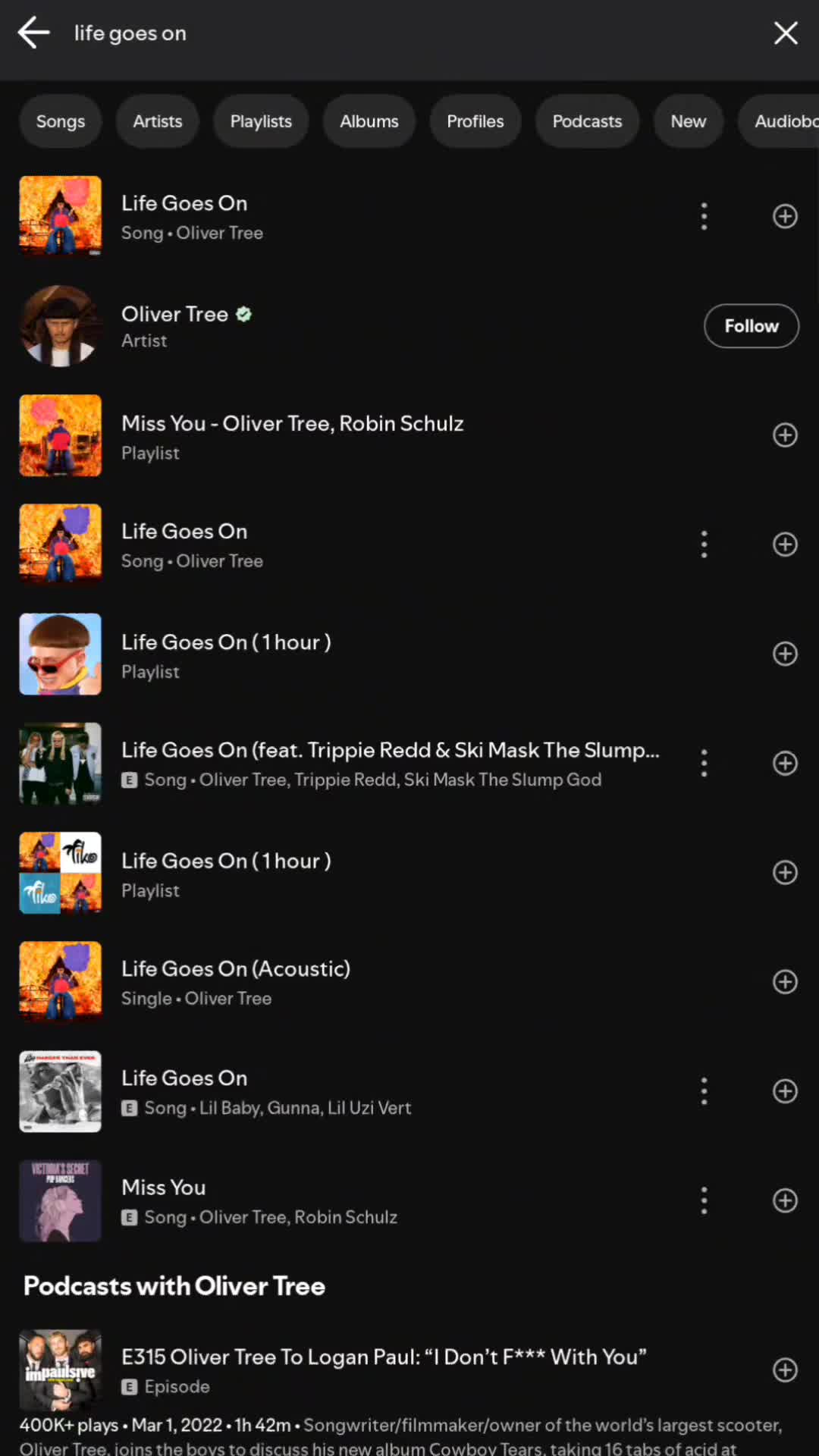Open more options for first Life Goes On song

704,217
